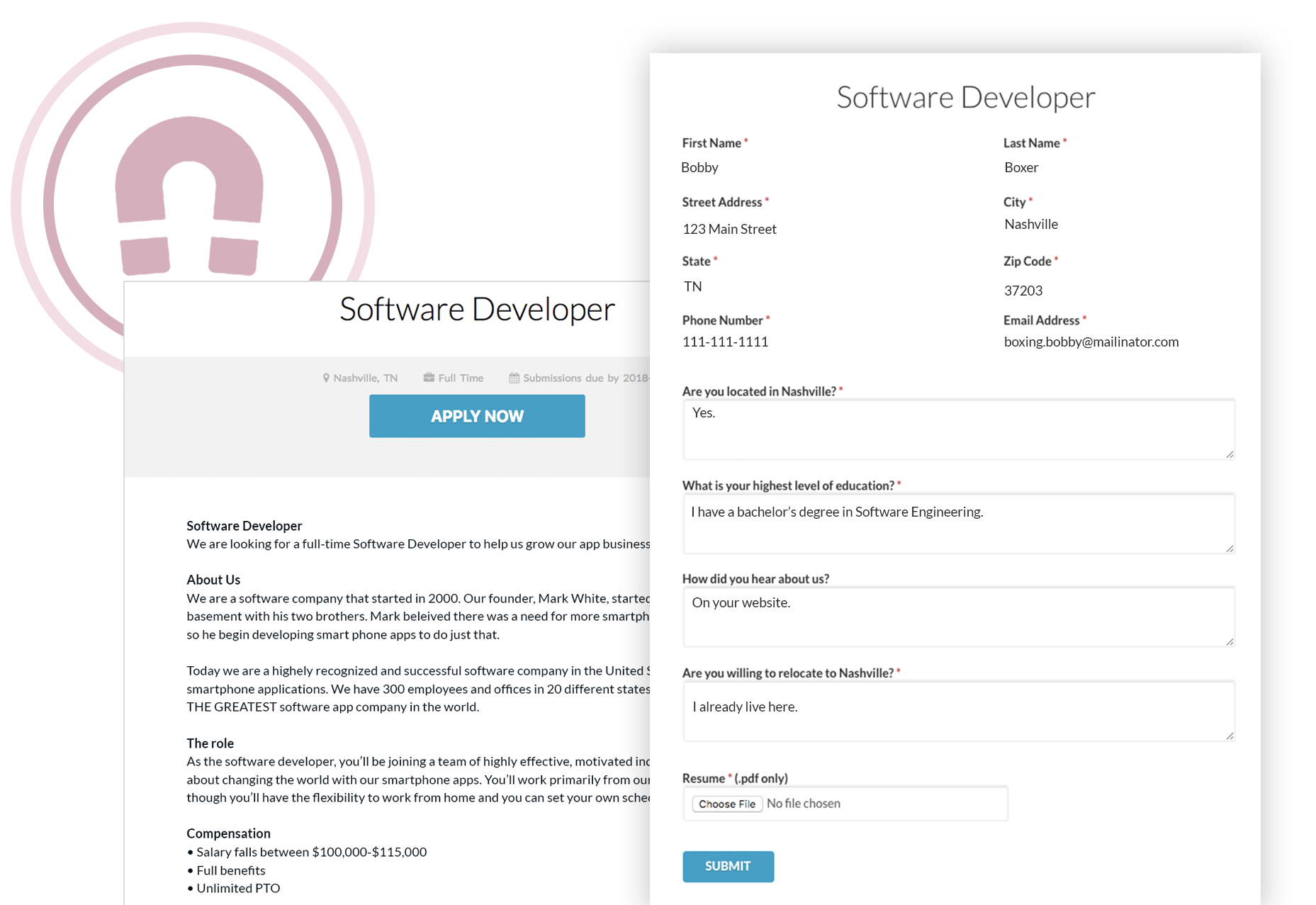
Task: Click the Software Developer heading on application form
Action: coord(966,98)
